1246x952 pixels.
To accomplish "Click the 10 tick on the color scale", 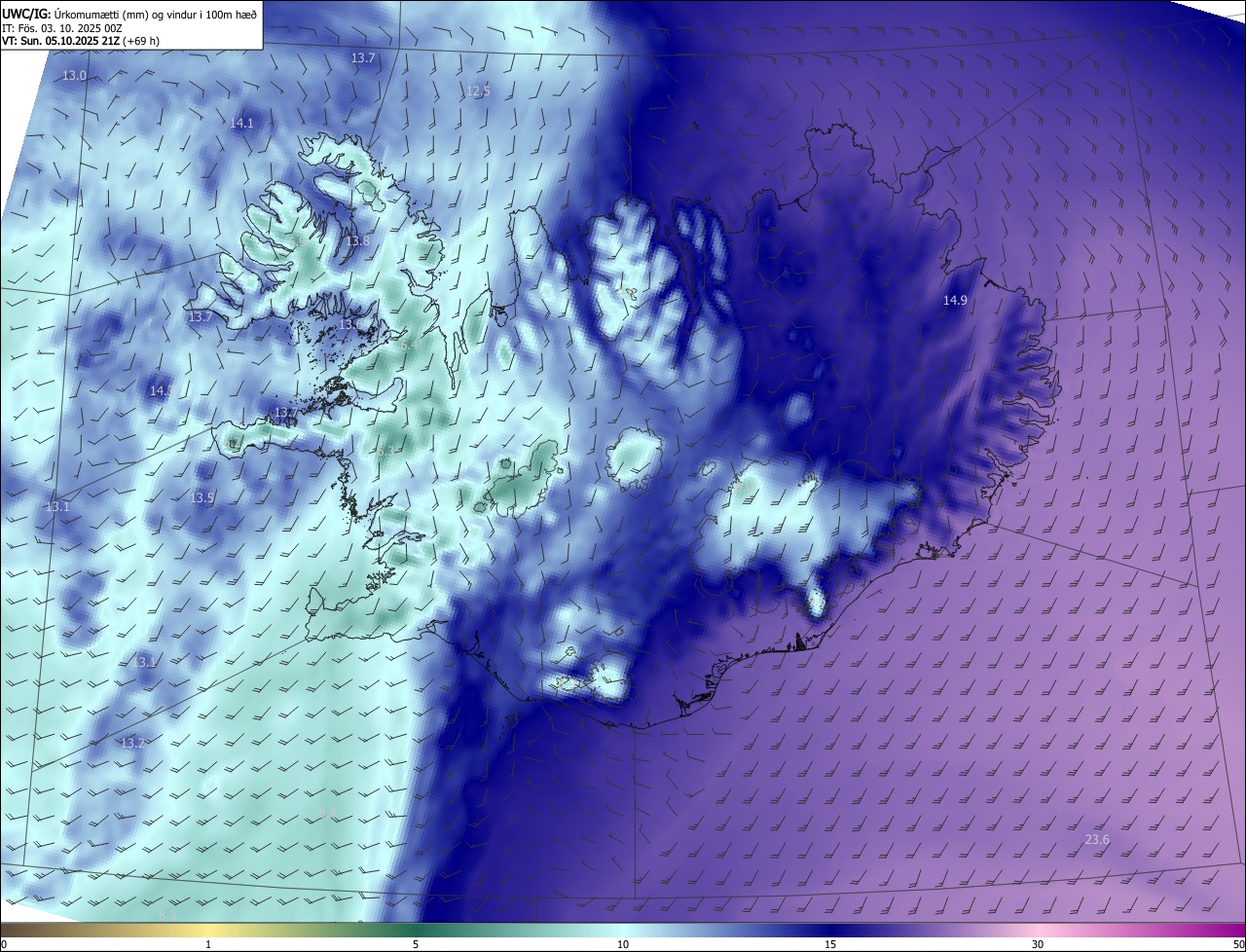I will tap(623, 945).
